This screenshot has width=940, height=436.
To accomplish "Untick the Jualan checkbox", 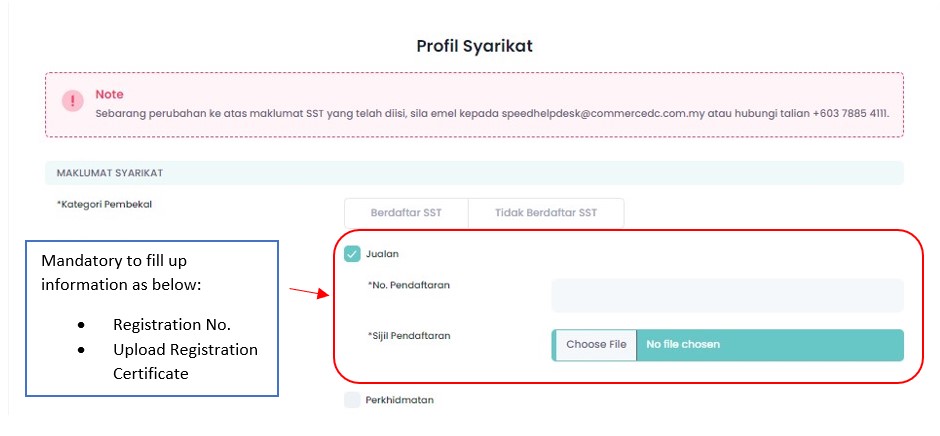I will [x=352, y=254].
